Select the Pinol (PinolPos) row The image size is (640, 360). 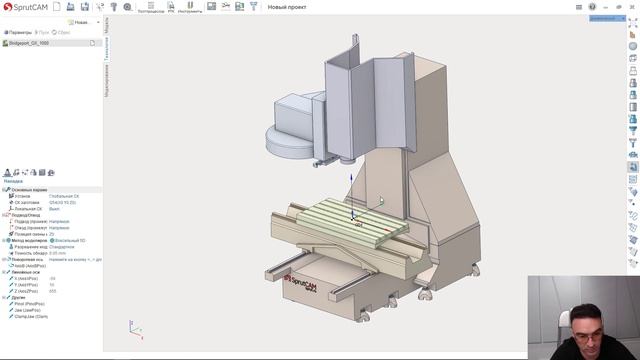pos(51,304)
